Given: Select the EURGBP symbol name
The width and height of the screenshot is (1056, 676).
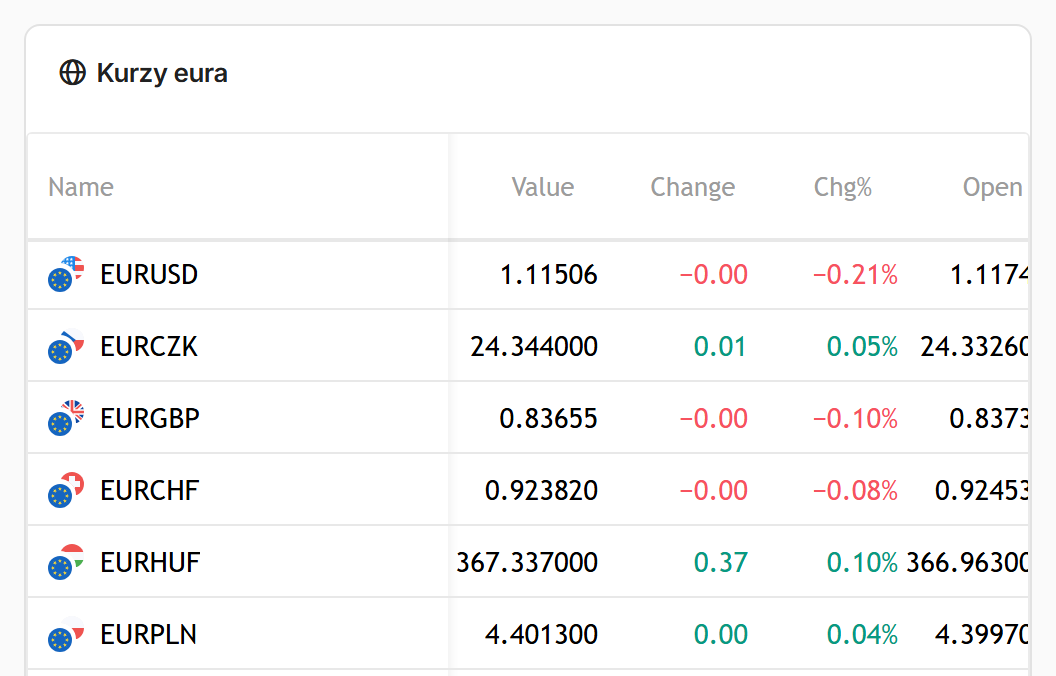Looking at the screenshot, I should (150, 419).
